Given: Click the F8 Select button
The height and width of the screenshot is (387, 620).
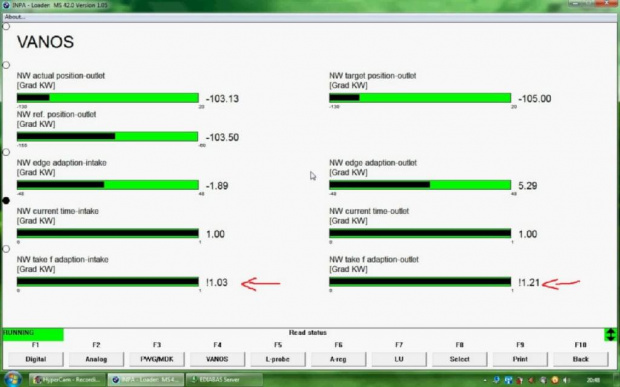Looking at the screenshot, I should [x=459, y=359].
